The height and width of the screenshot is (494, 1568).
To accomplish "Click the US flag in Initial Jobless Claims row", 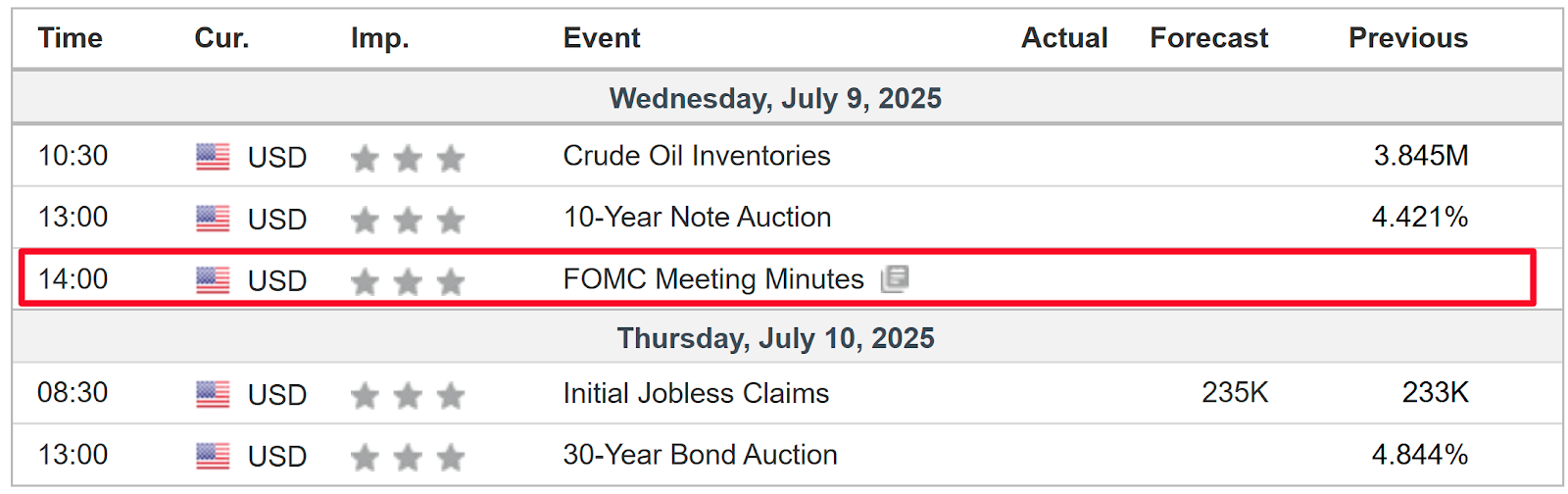I will 213,394.
